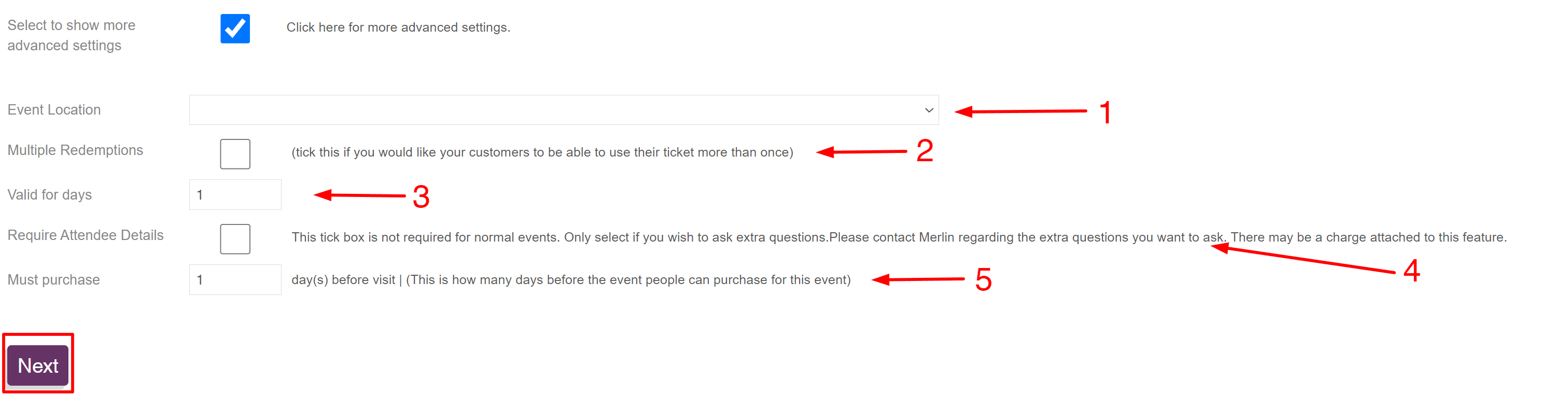Click the Multiple Redemptions label

(75, 150)
